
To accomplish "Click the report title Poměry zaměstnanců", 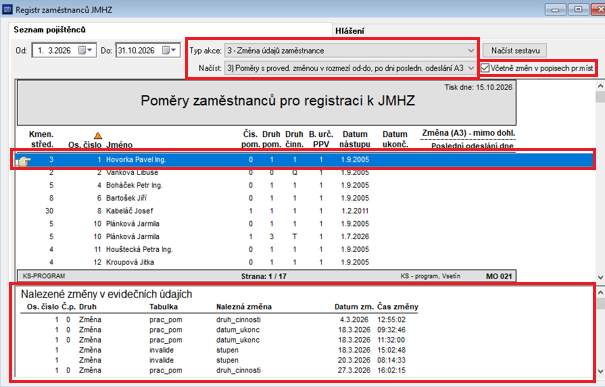I will [x=277, y=101].
